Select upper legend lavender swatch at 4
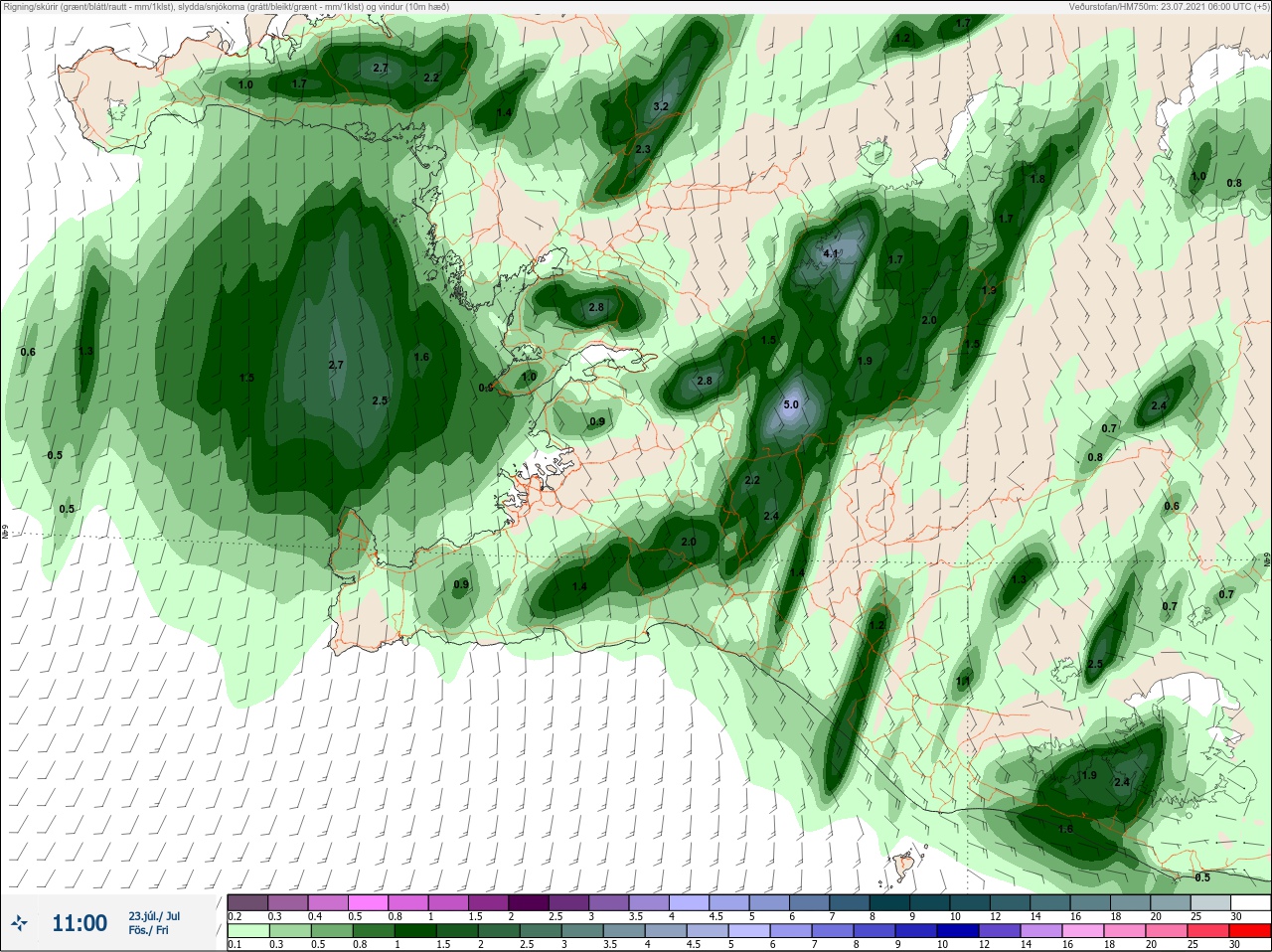 pyautogui.click(x=691, y=902)
